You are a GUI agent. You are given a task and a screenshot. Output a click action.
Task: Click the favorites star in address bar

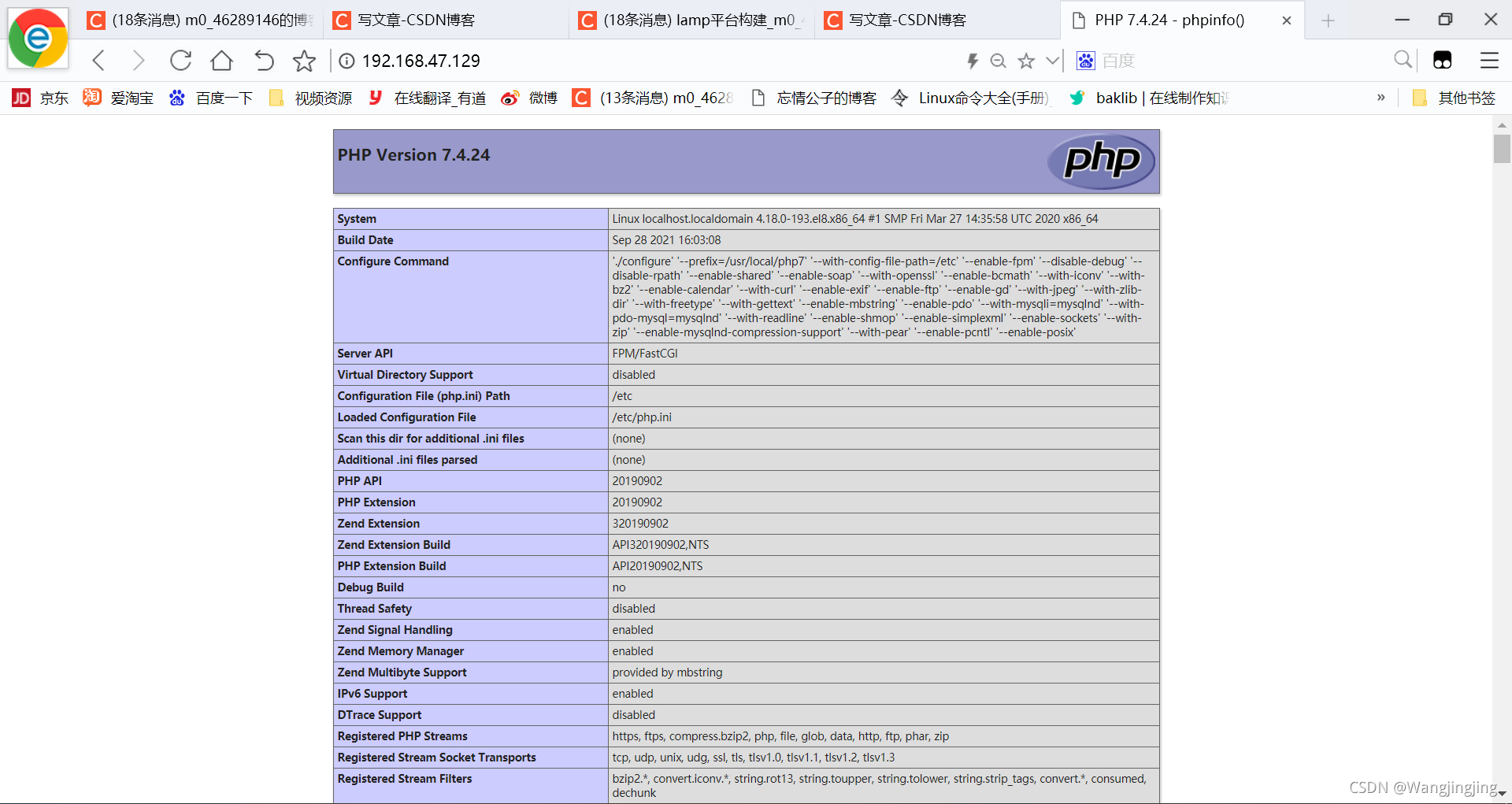[x=1026, y=61]
